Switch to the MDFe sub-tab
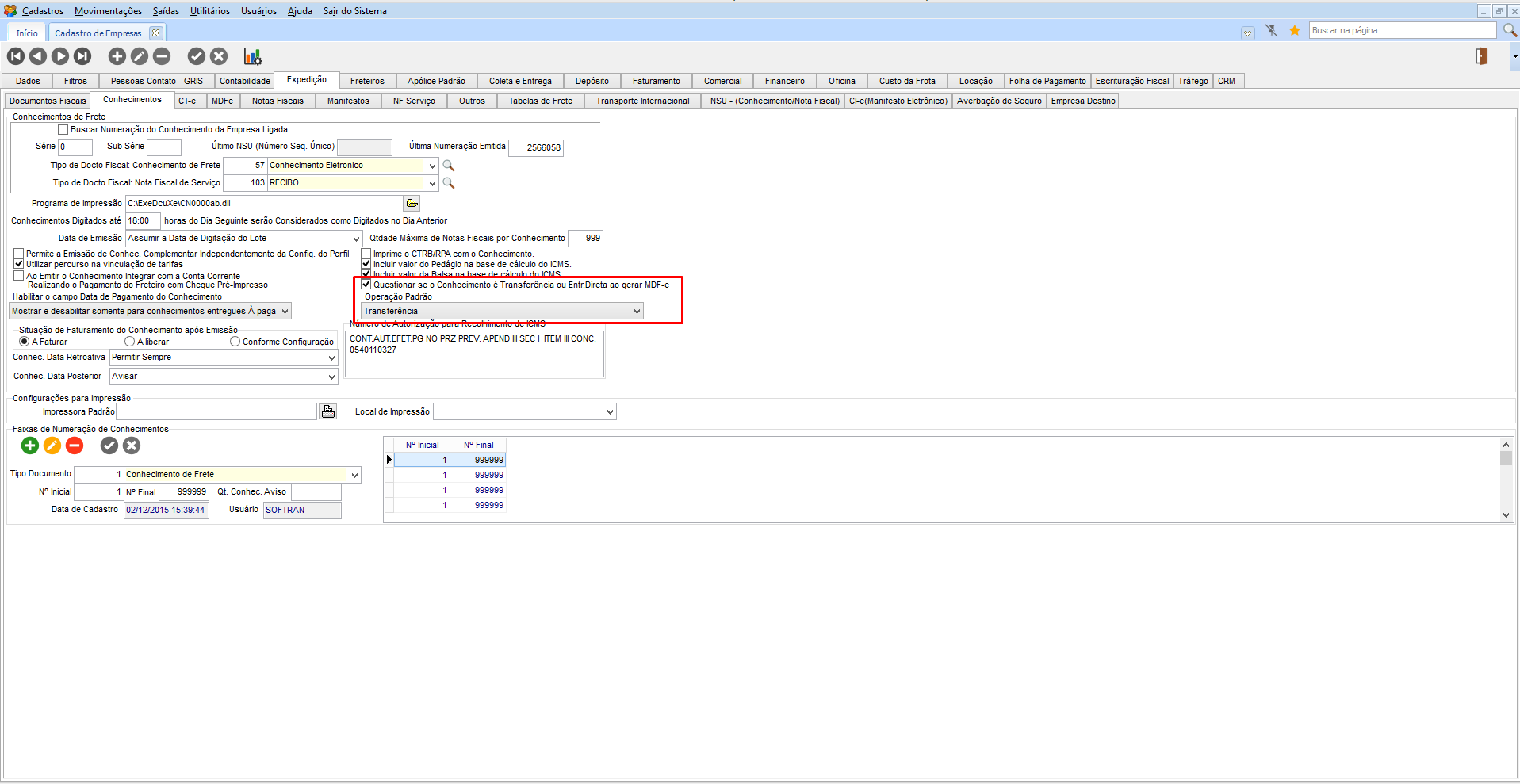The height and width of the screenshot is (784, 1520). pyautogui.click(x=222, y=101)
